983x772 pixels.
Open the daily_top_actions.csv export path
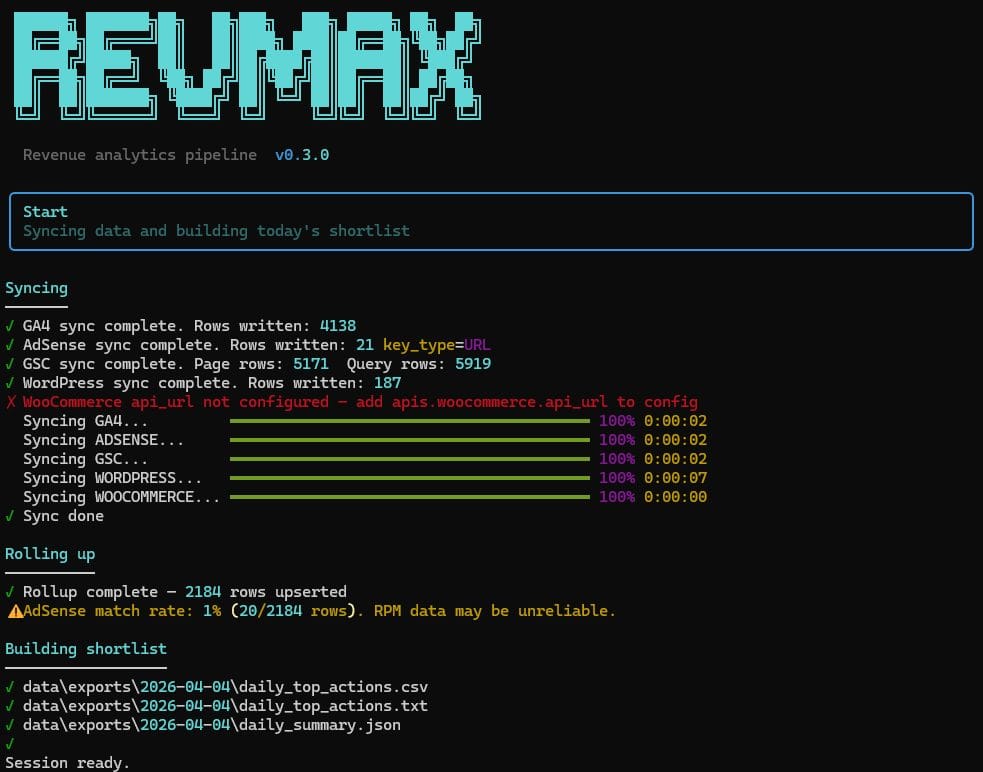[225, 687]
